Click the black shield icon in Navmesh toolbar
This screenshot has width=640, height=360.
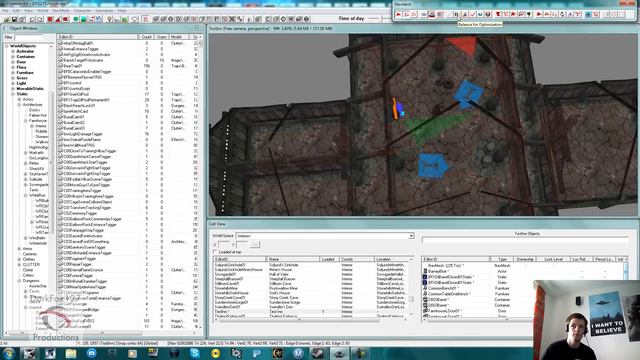click(x=529, y=15)
